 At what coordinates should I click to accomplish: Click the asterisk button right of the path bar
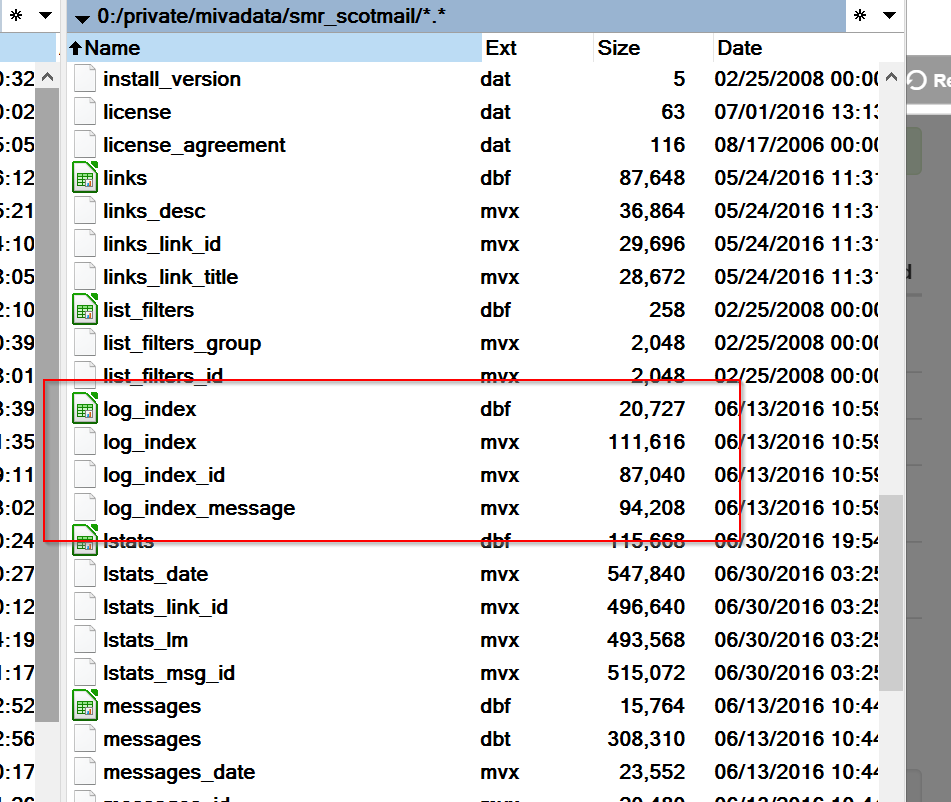coord(860,17)
